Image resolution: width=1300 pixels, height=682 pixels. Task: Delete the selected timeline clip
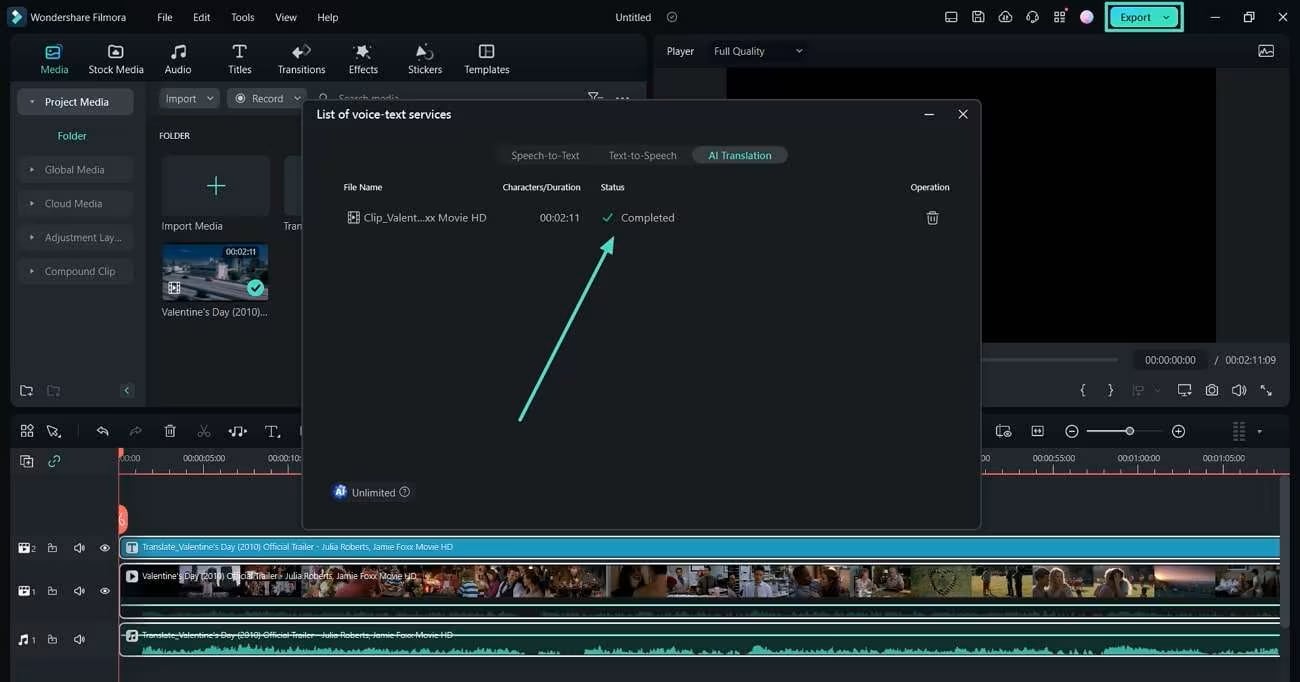point(170,431)
